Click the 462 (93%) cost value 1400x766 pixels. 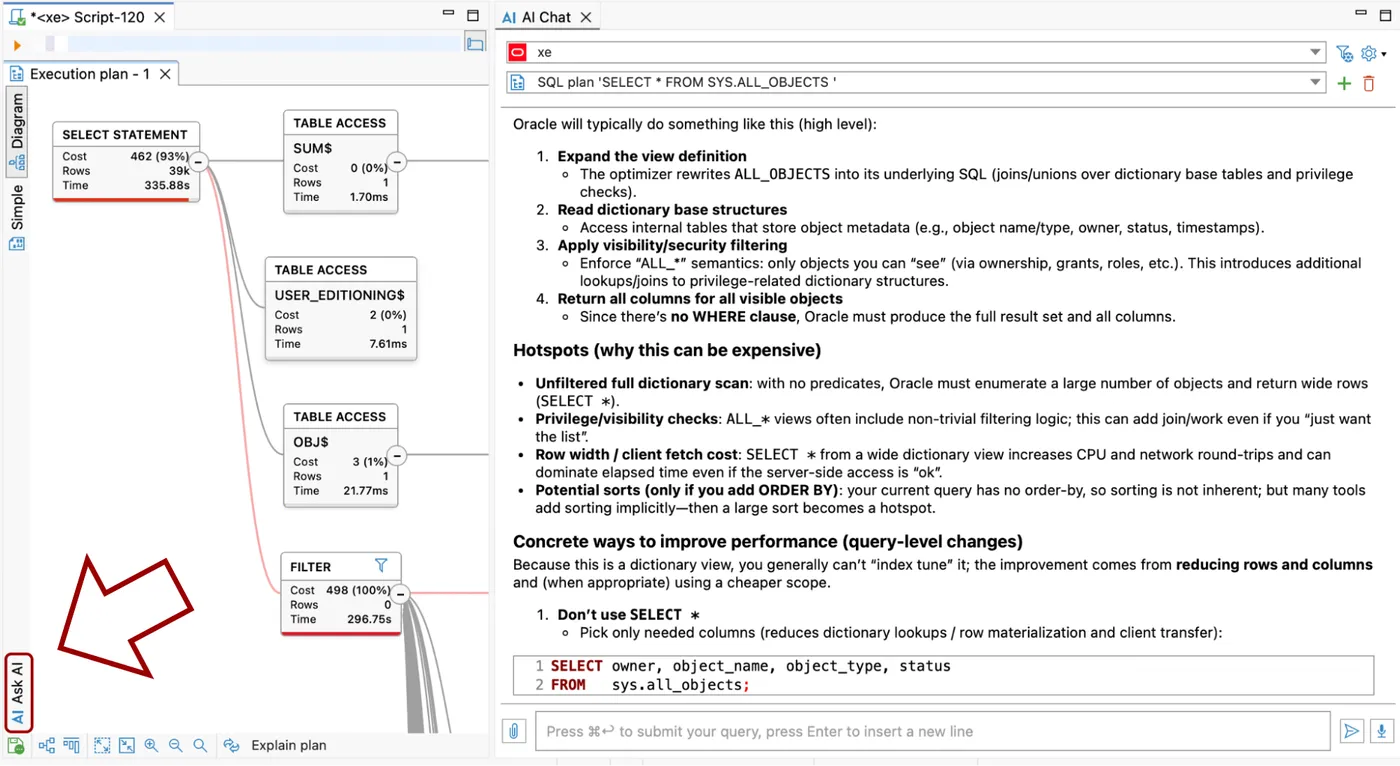[160, 156]
